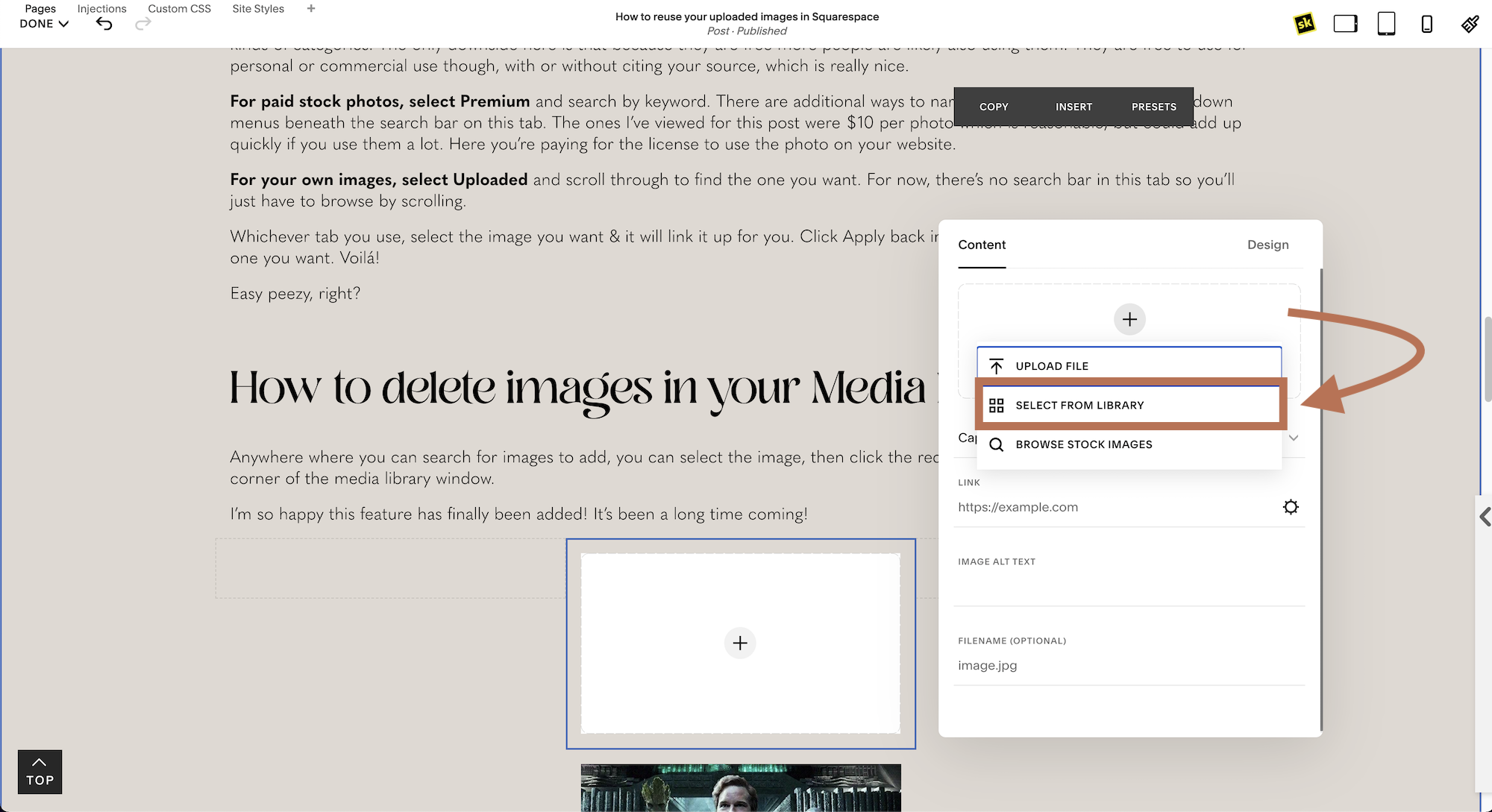The width and height of the screenshot is (1492, 812).
Task: Switch to the Design tab
Action: point(1267,245)
